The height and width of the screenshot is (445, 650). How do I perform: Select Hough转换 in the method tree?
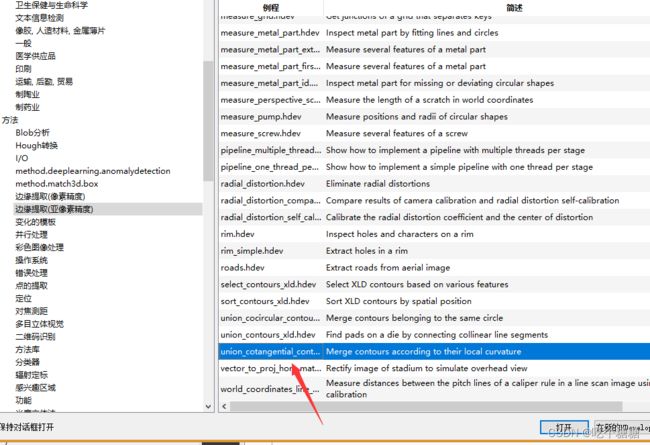pyautogui.click(x=36, y=145)
